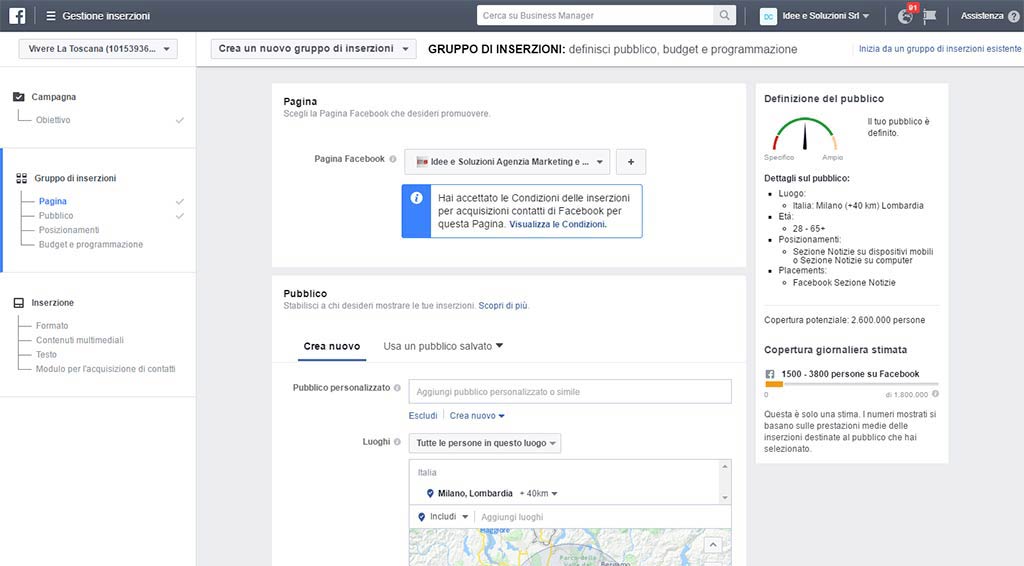Click the flag pages icon
Screen dimensions: 1024x566
(x=929, y=16)
